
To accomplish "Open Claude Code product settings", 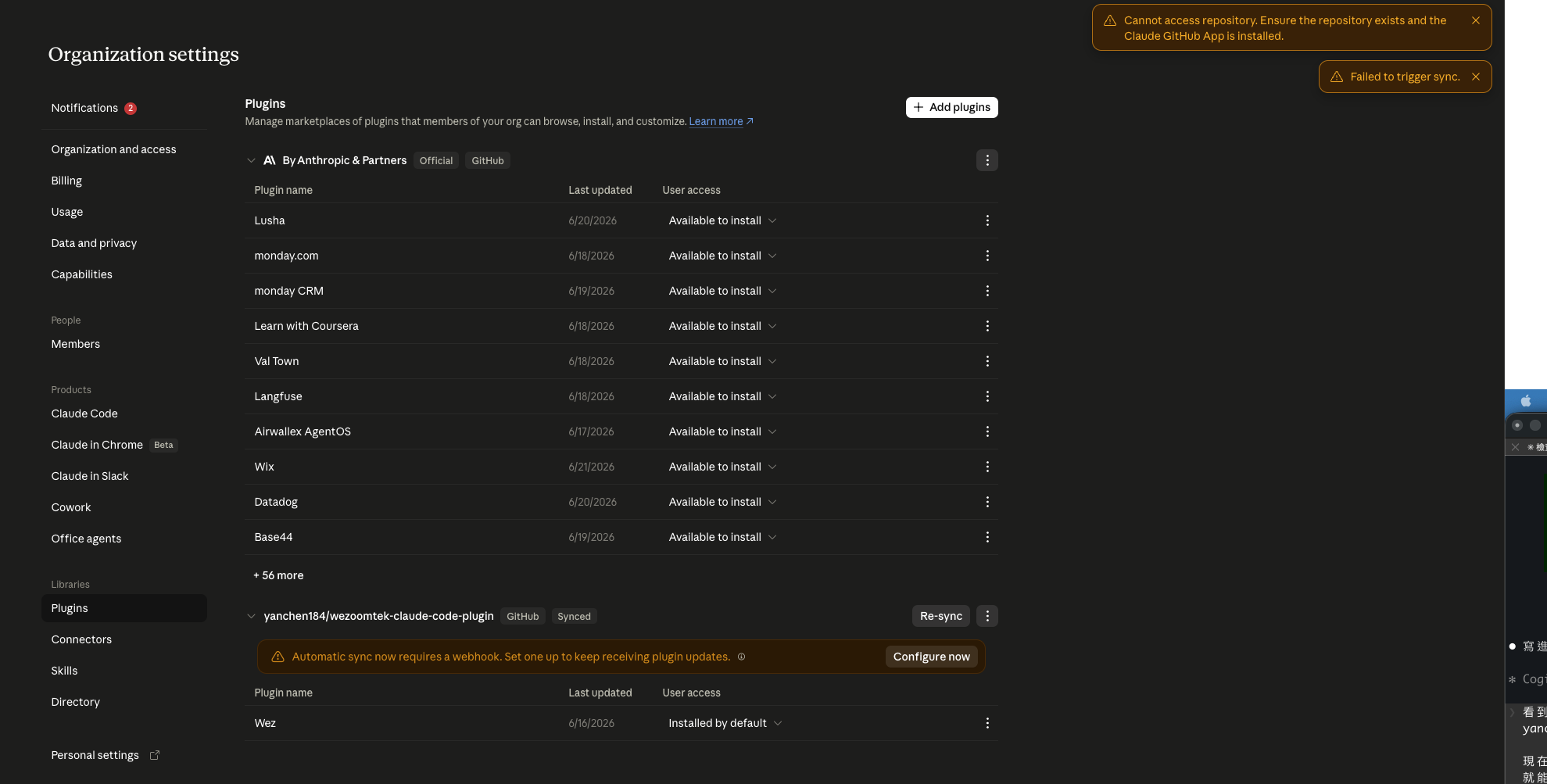I will coord(124,413).
